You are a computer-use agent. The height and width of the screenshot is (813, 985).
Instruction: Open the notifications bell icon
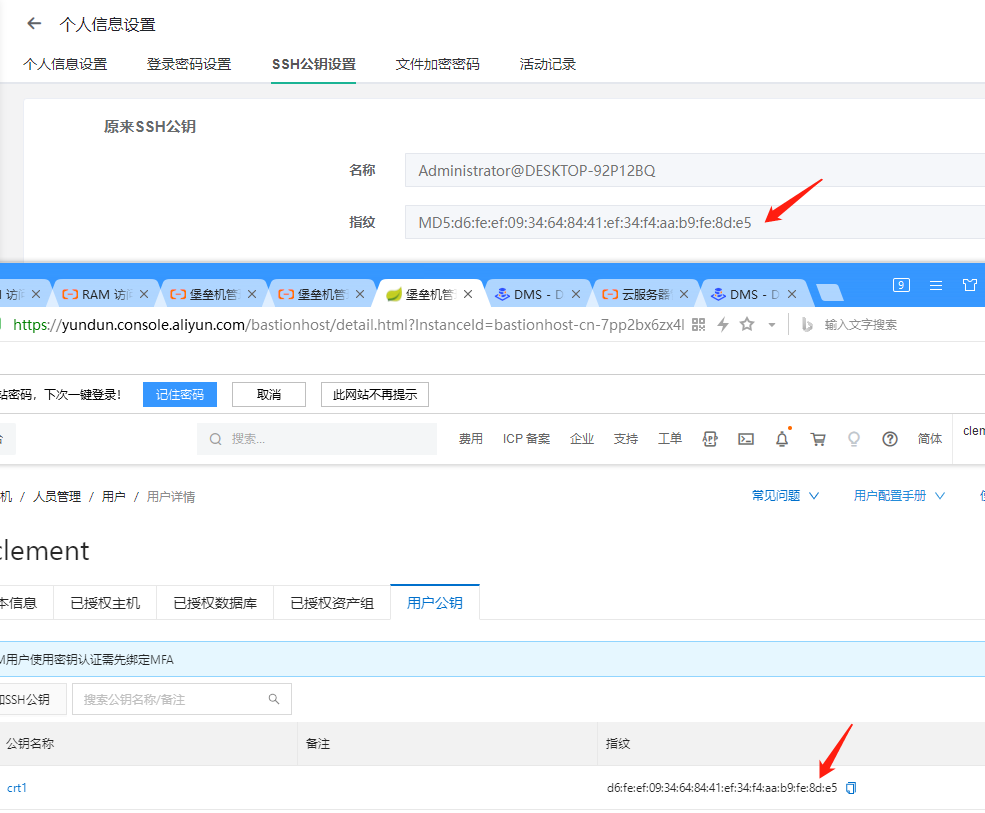(781, 438)
